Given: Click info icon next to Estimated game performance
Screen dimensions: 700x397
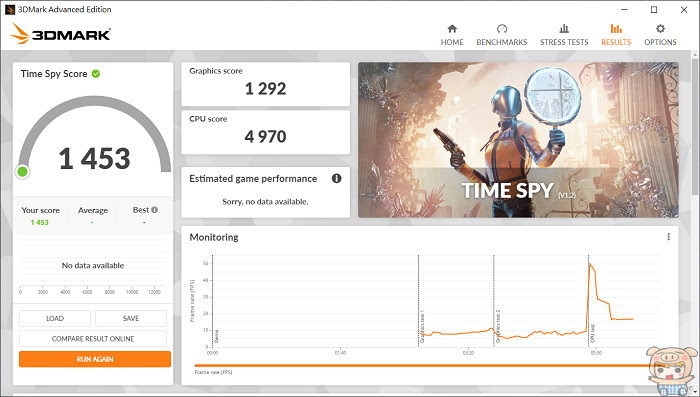Looking at the screenshot, I should click(337, 179).
